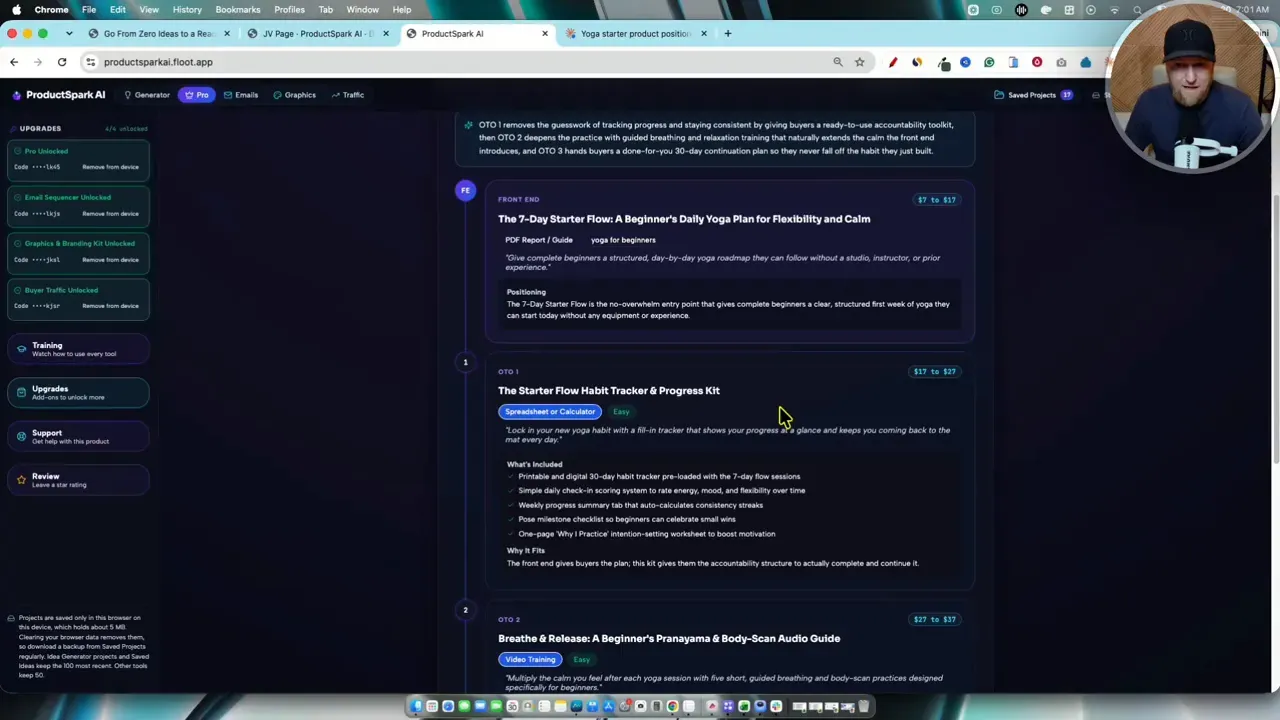Click the Pro Unlocked check icon
Viewport: 1280px width, 720px height.
point(18,151)
